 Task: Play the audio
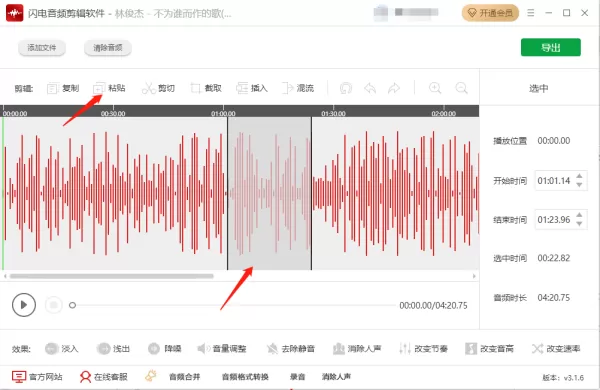click(x=24, y=305)
